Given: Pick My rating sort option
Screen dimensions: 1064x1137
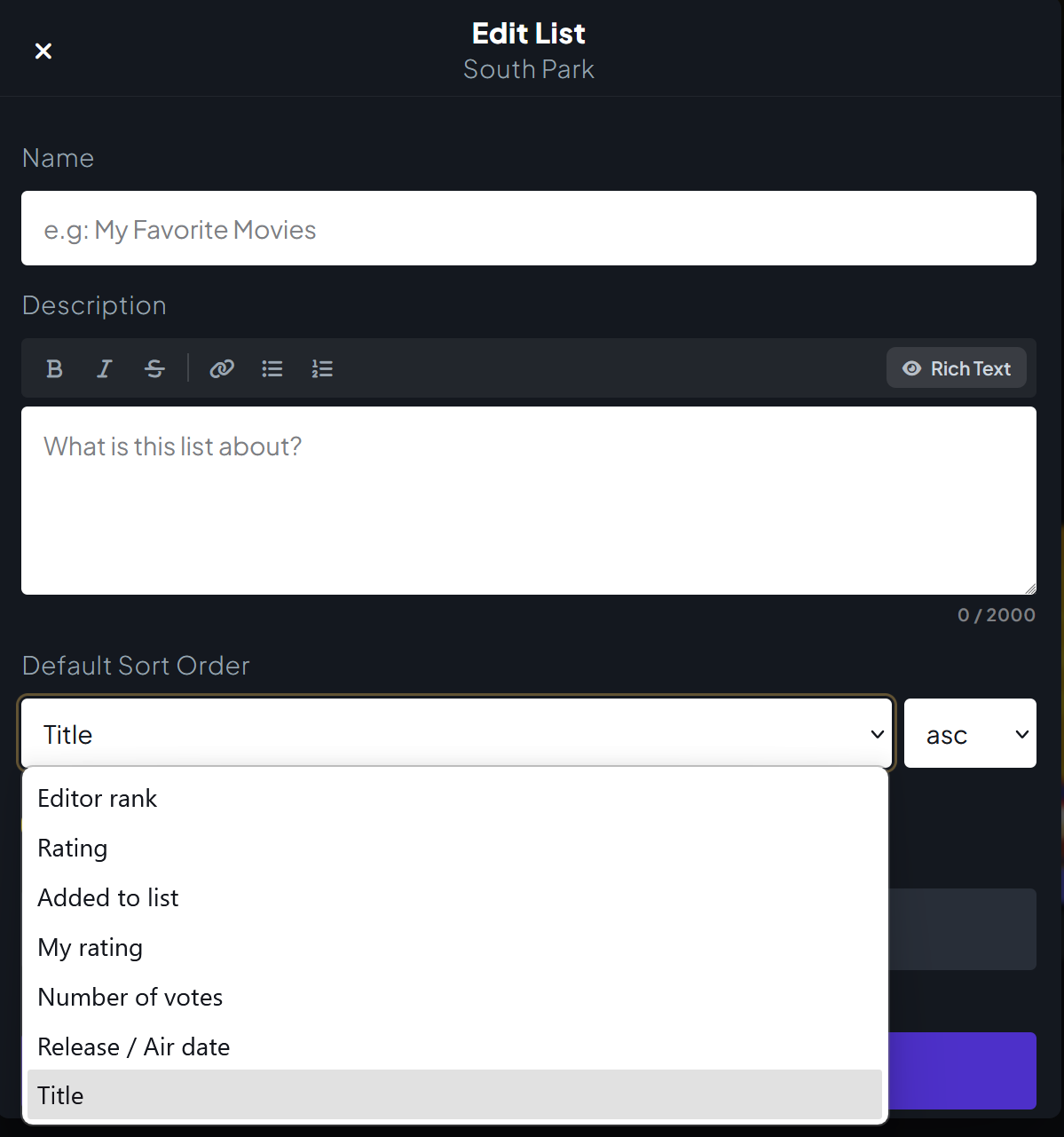Looking at the screenshot, I should (x=454, y=947).
